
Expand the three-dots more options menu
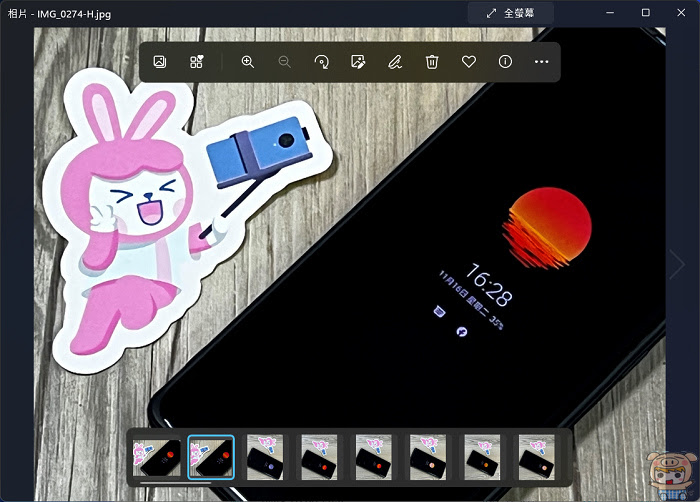(x=542, y=62)
